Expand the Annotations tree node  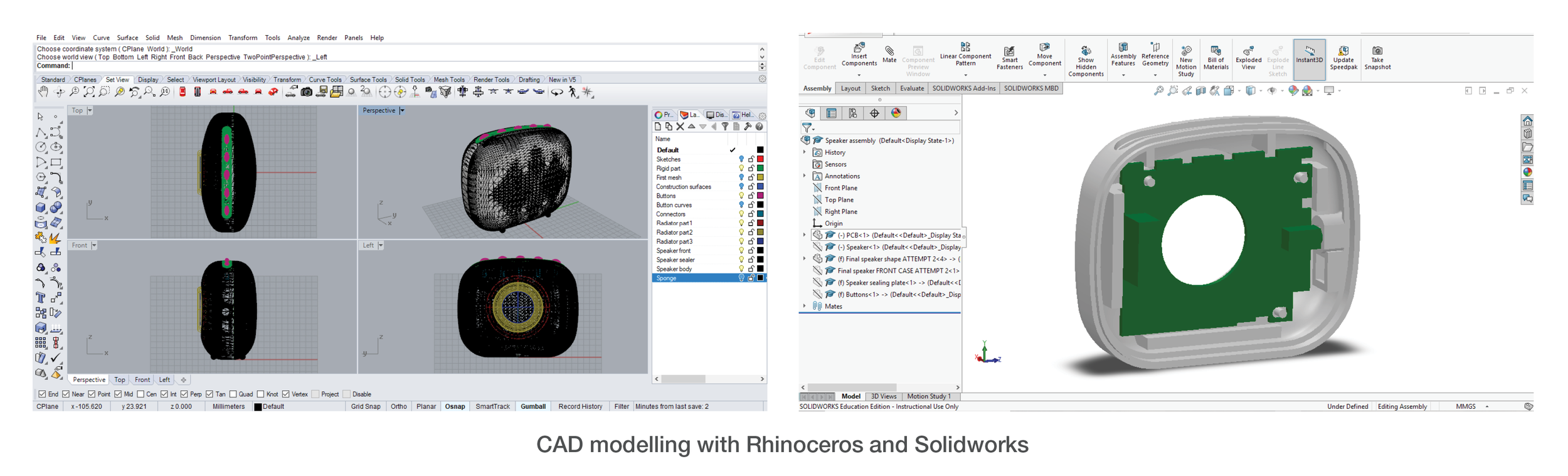(804, 176)
